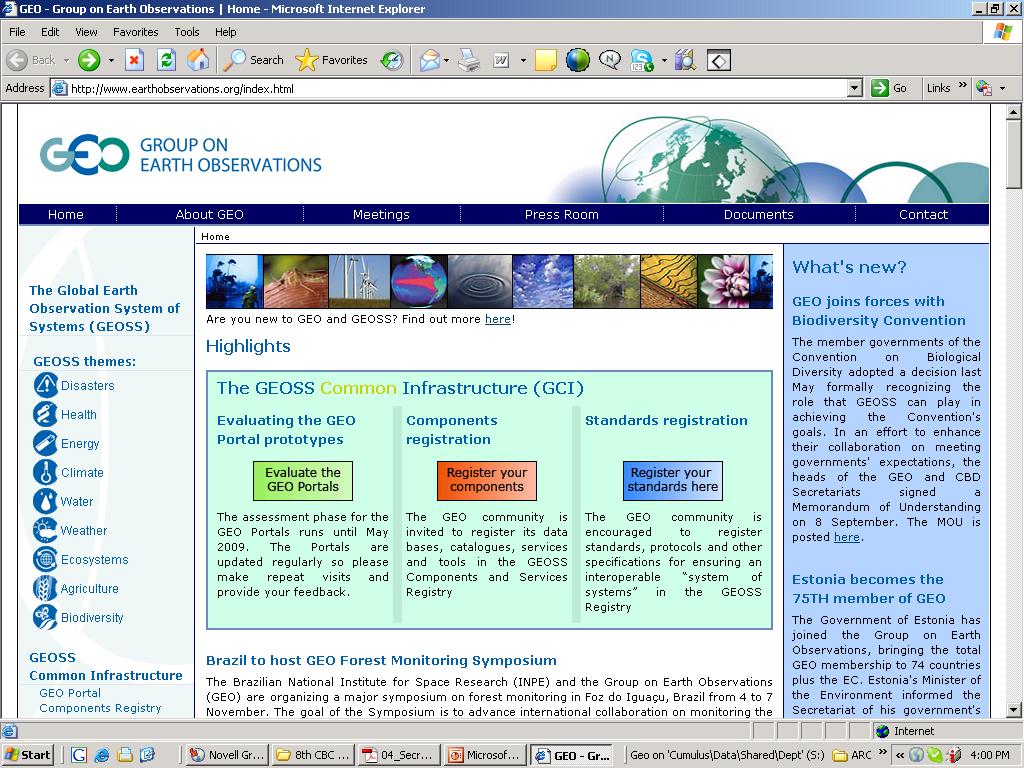The height and width of the screenshot is (768, 1024).
Task: Switch to 8th CBC taskbar folder window
Action: [314, 755]
